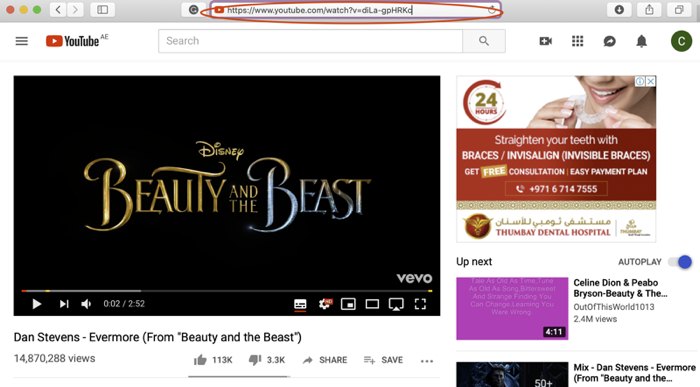
Task: Click the SAVE to playlist button
Action: point(383,360)
